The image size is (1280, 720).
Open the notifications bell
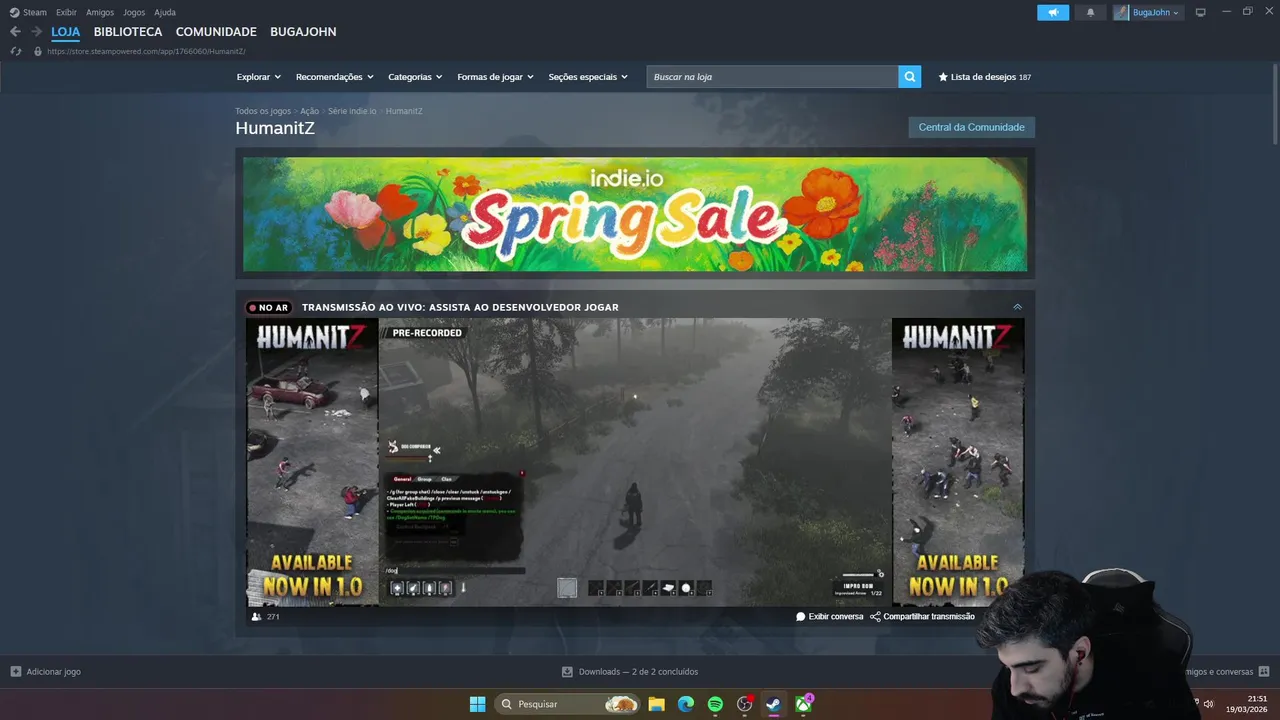[1090, 12]
